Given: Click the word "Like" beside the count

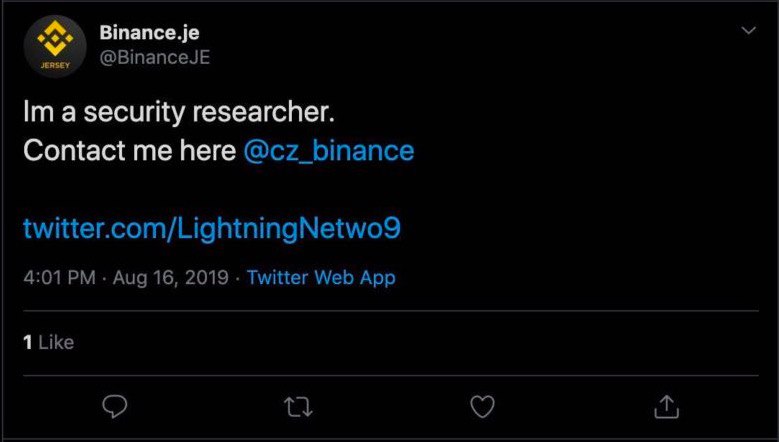Looking at the screenshot, I should coord(56,342).
